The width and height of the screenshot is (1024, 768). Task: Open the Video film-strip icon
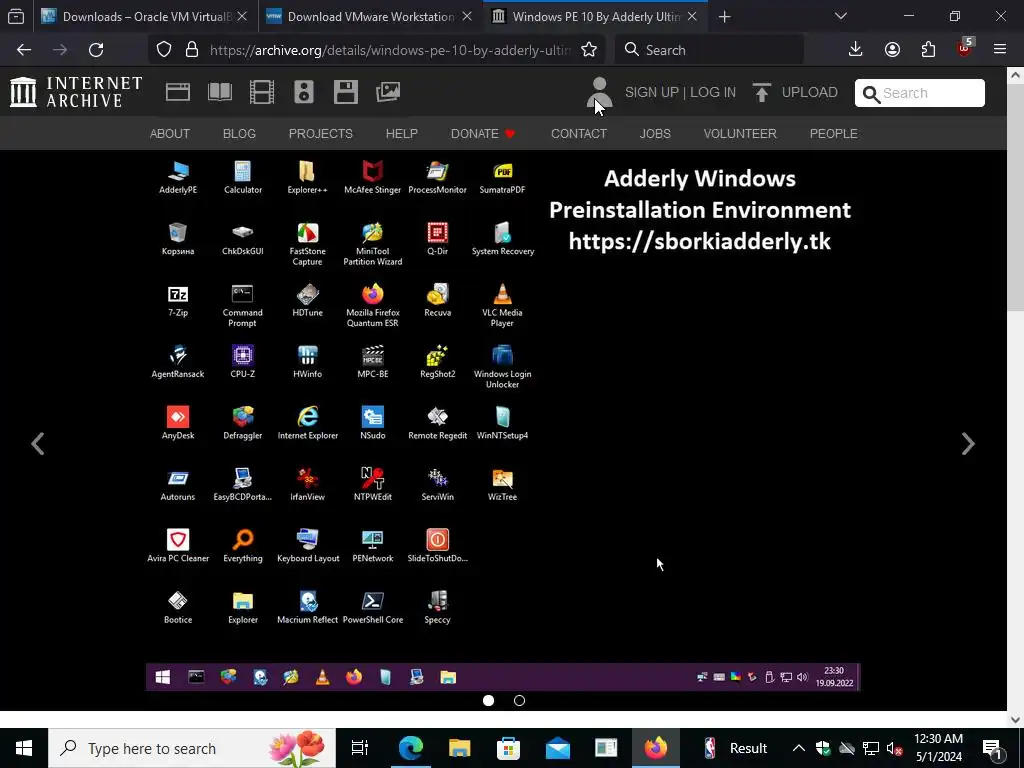coord(262,92)
